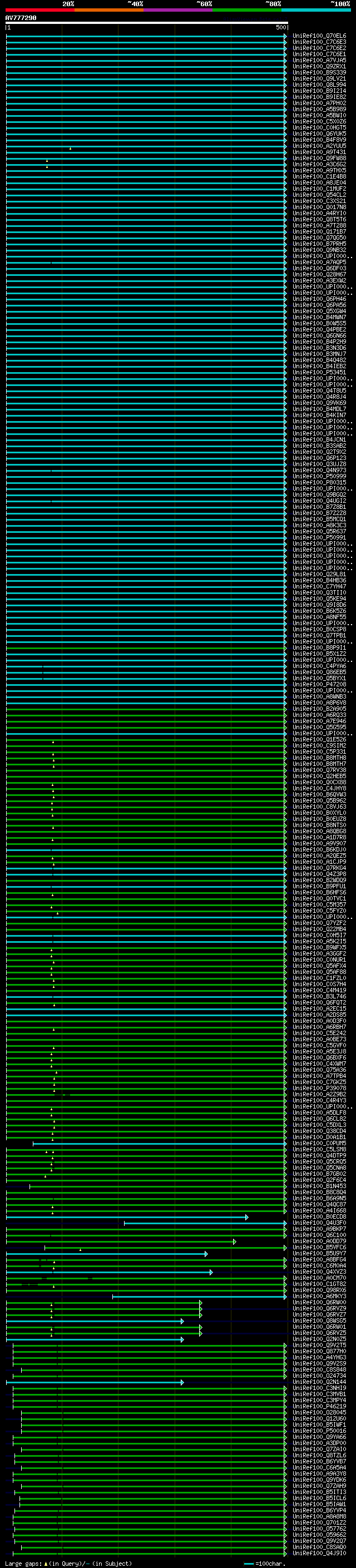Select hit label UniRef100_Q7RV38

tap(319, 770)
